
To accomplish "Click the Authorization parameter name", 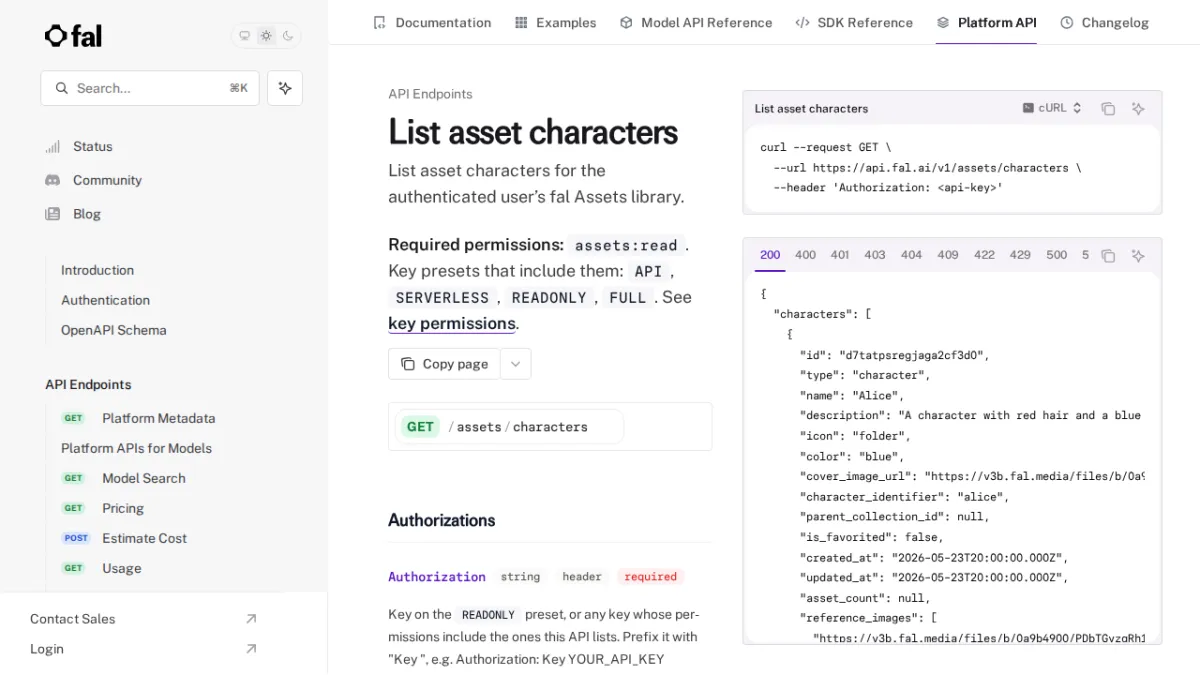I will tap(437, 577).
